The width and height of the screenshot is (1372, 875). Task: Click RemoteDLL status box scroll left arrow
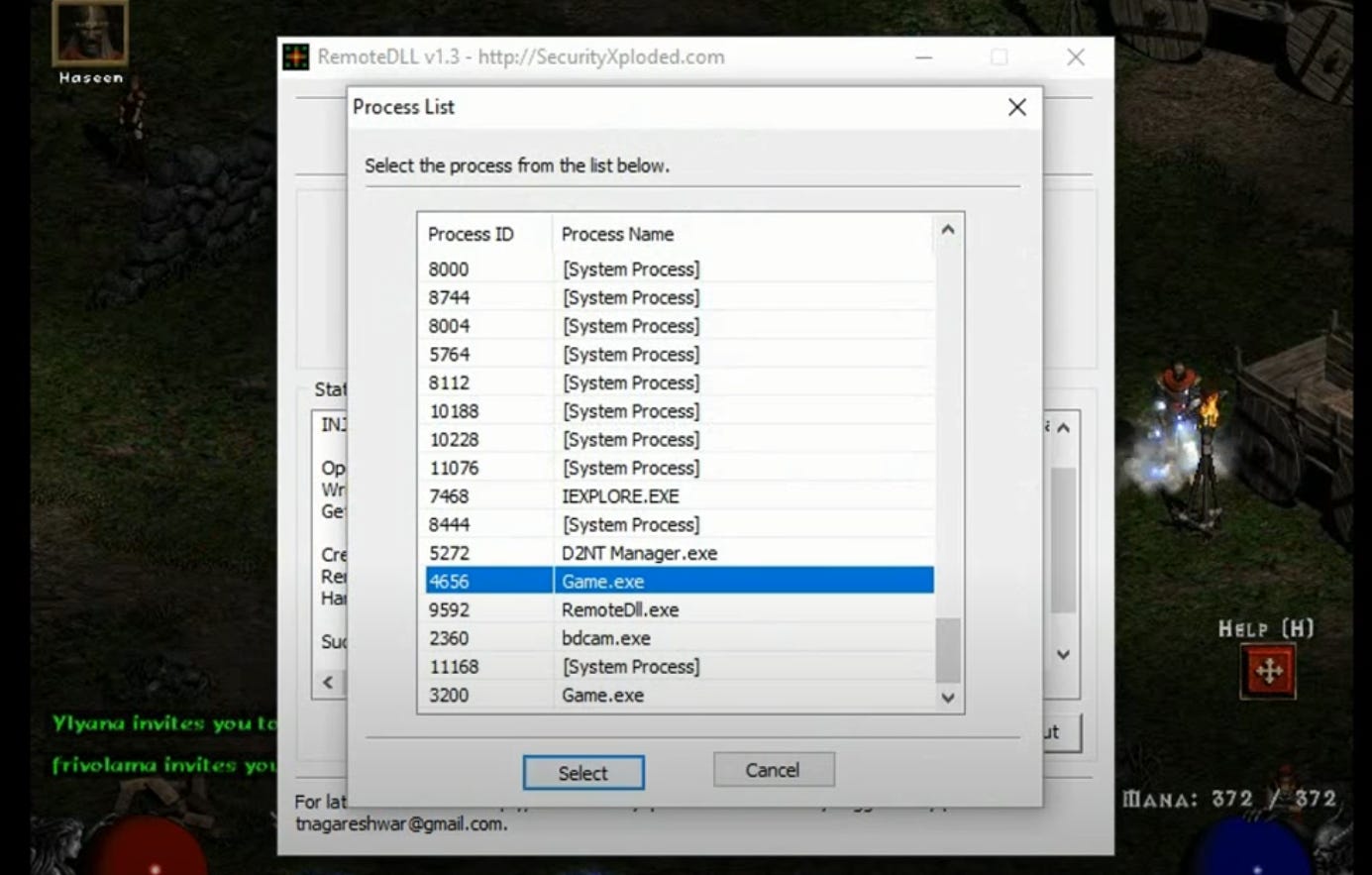coord(329,682)
